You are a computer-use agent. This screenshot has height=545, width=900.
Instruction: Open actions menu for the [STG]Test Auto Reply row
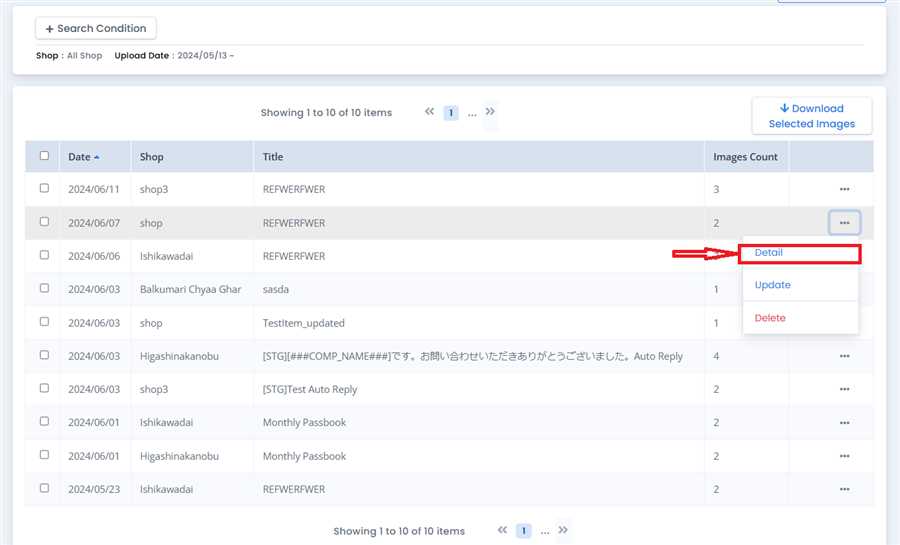coord(844,389)
